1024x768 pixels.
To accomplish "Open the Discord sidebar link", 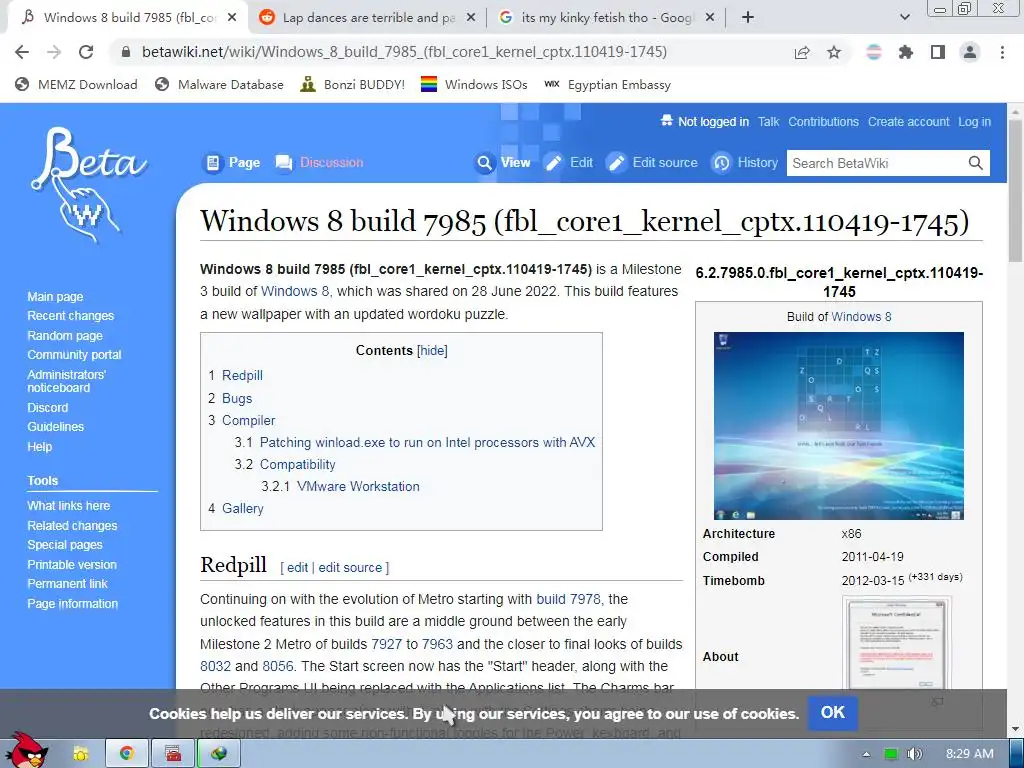I will pyautogui.click(x=48, y=408).
